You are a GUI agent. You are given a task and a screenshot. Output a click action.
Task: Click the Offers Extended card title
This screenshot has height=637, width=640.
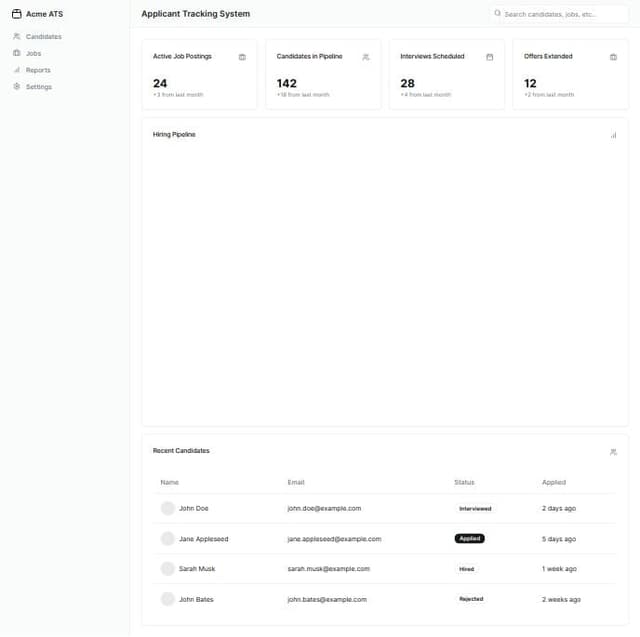548,56
